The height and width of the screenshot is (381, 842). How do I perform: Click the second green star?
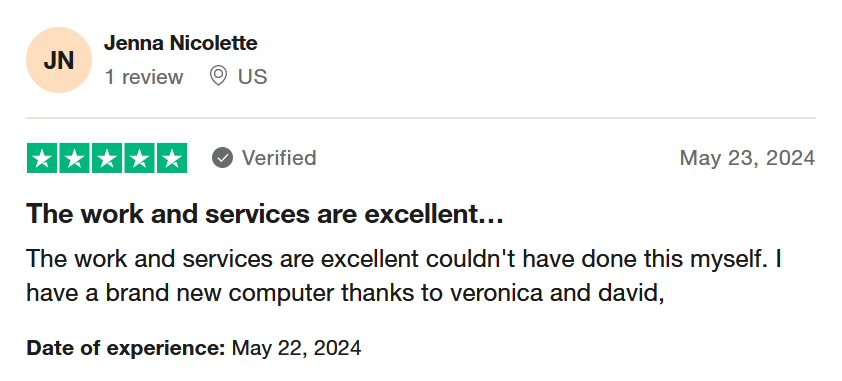[x=75, y=158]
